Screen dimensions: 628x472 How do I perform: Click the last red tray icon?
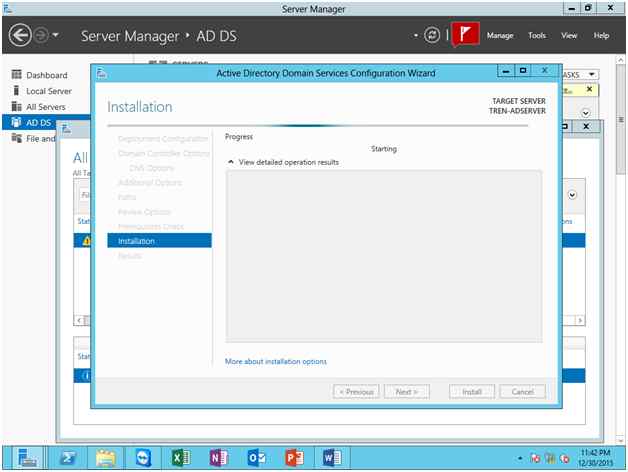(565, 458)
